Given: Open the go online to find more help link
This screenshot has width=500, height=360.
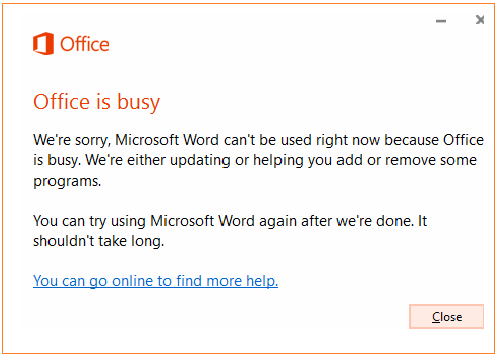Looking at the screenshot, I should pos(155,281).
